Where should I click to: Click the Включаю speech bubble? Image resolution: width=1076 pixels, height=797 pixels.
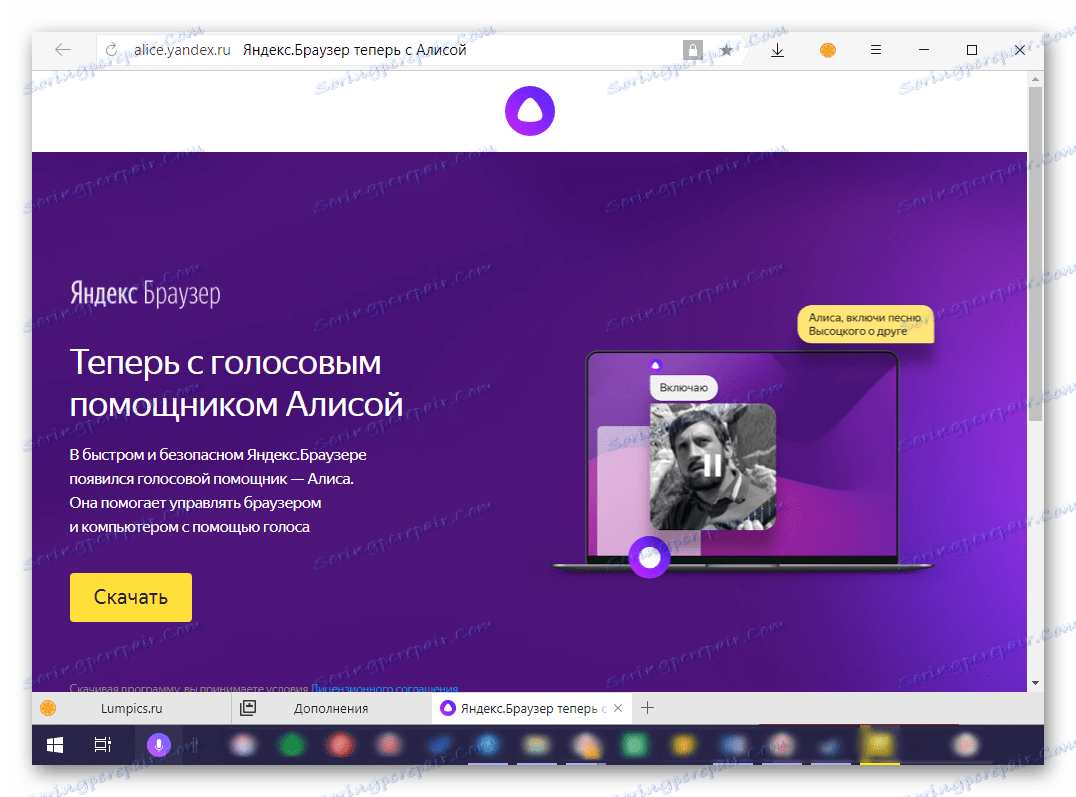coord(683,387)
